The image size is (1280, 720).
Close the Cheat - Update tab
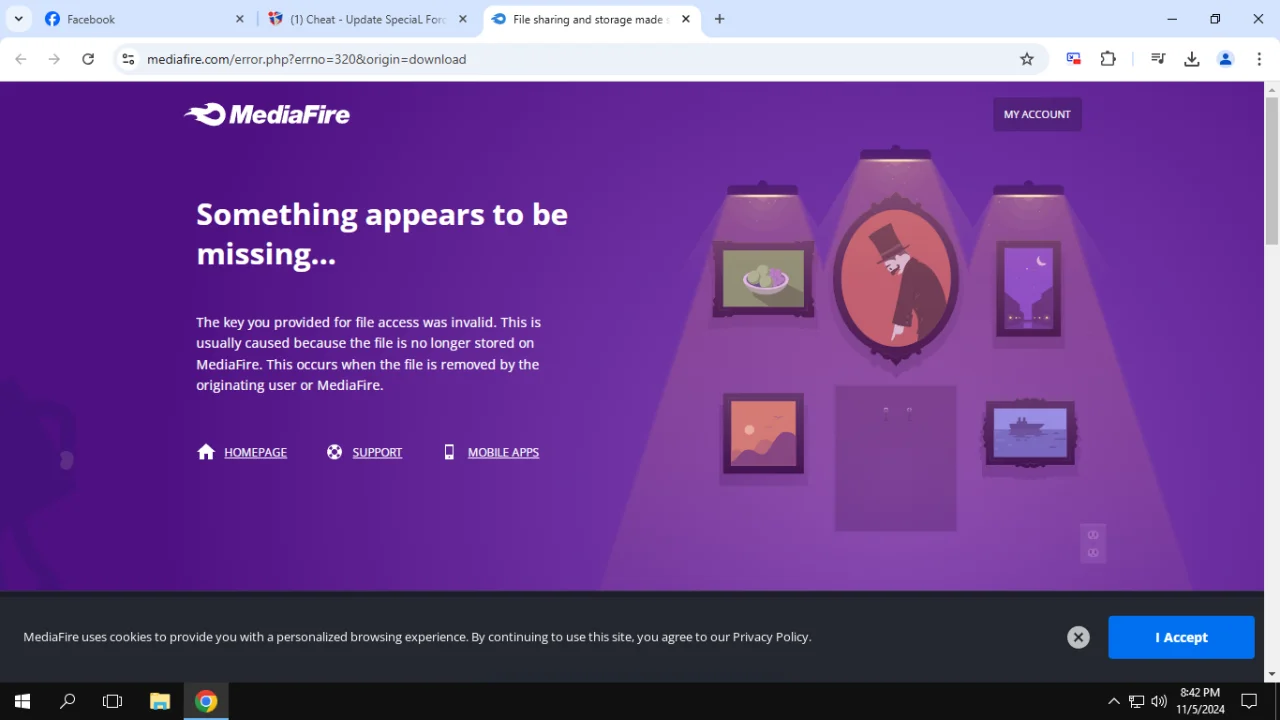point(463,19)
